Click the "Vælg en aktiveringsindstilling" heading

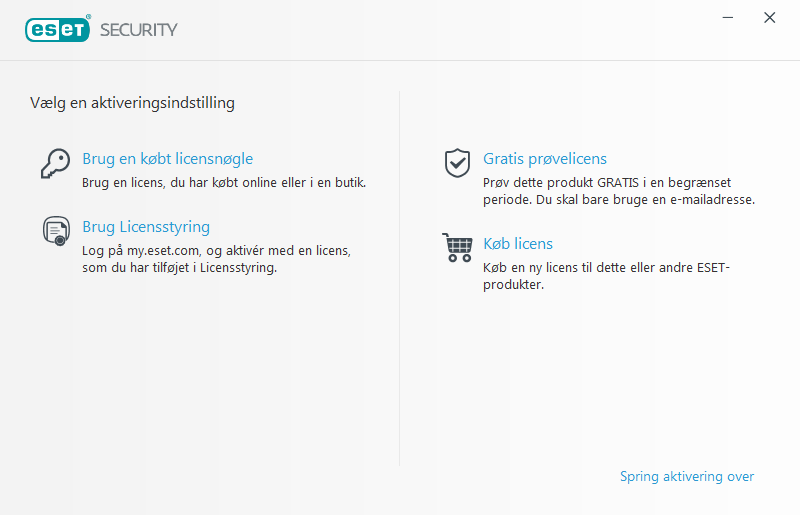(133, 102)
